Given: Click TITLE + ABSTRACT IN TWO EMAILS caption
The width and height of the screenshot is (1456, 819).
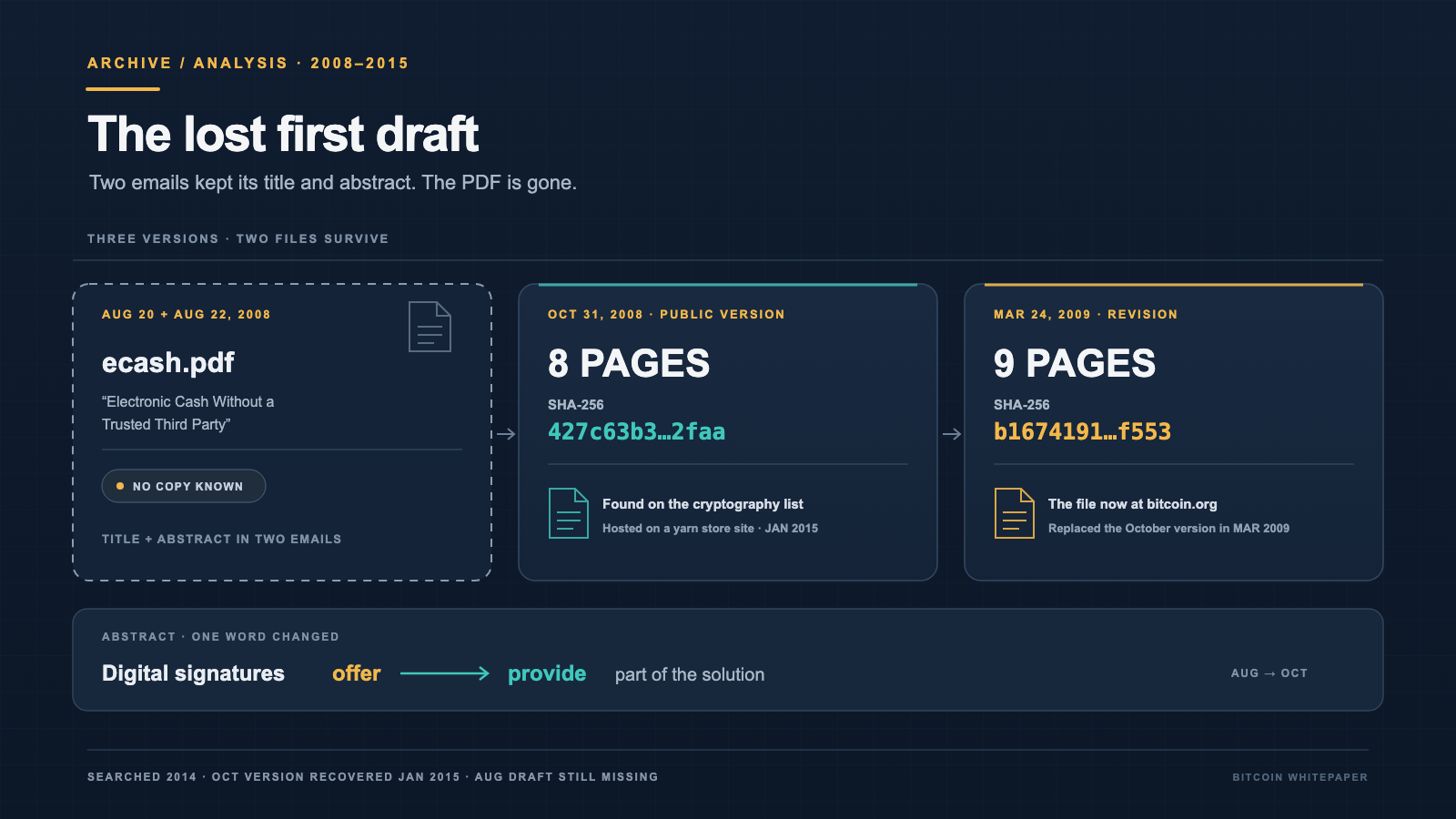Looking at the screenshot, I should coord(222,539).
